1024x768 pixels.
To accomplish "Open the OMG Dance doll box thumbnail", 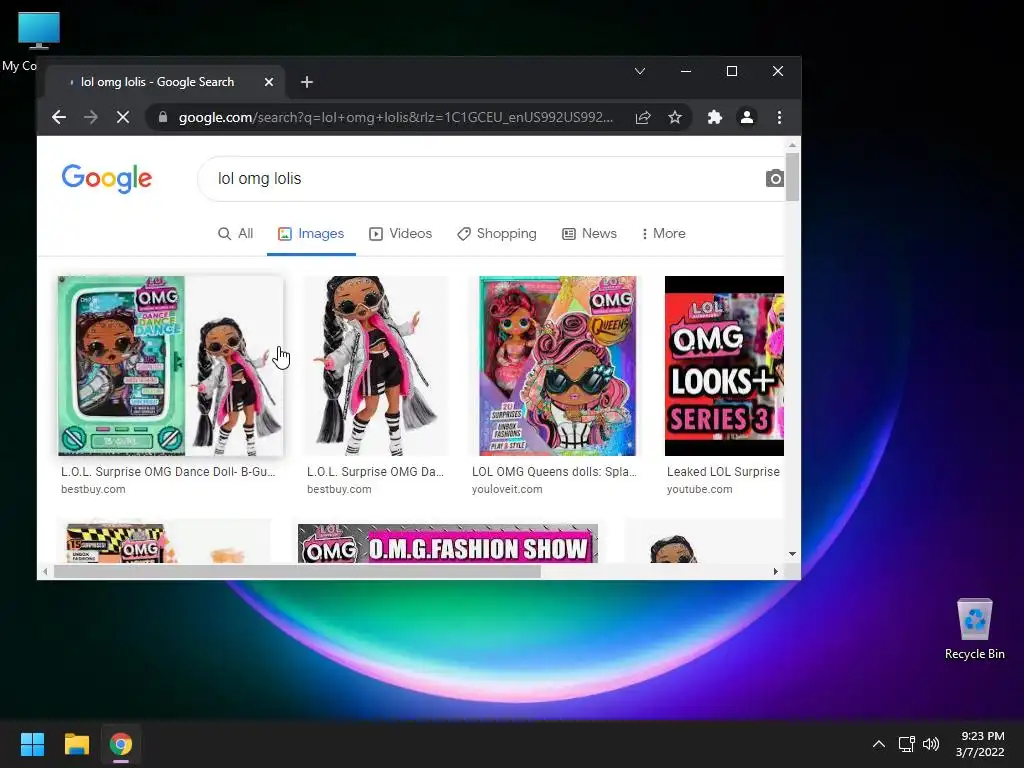I will click(170, 366).
